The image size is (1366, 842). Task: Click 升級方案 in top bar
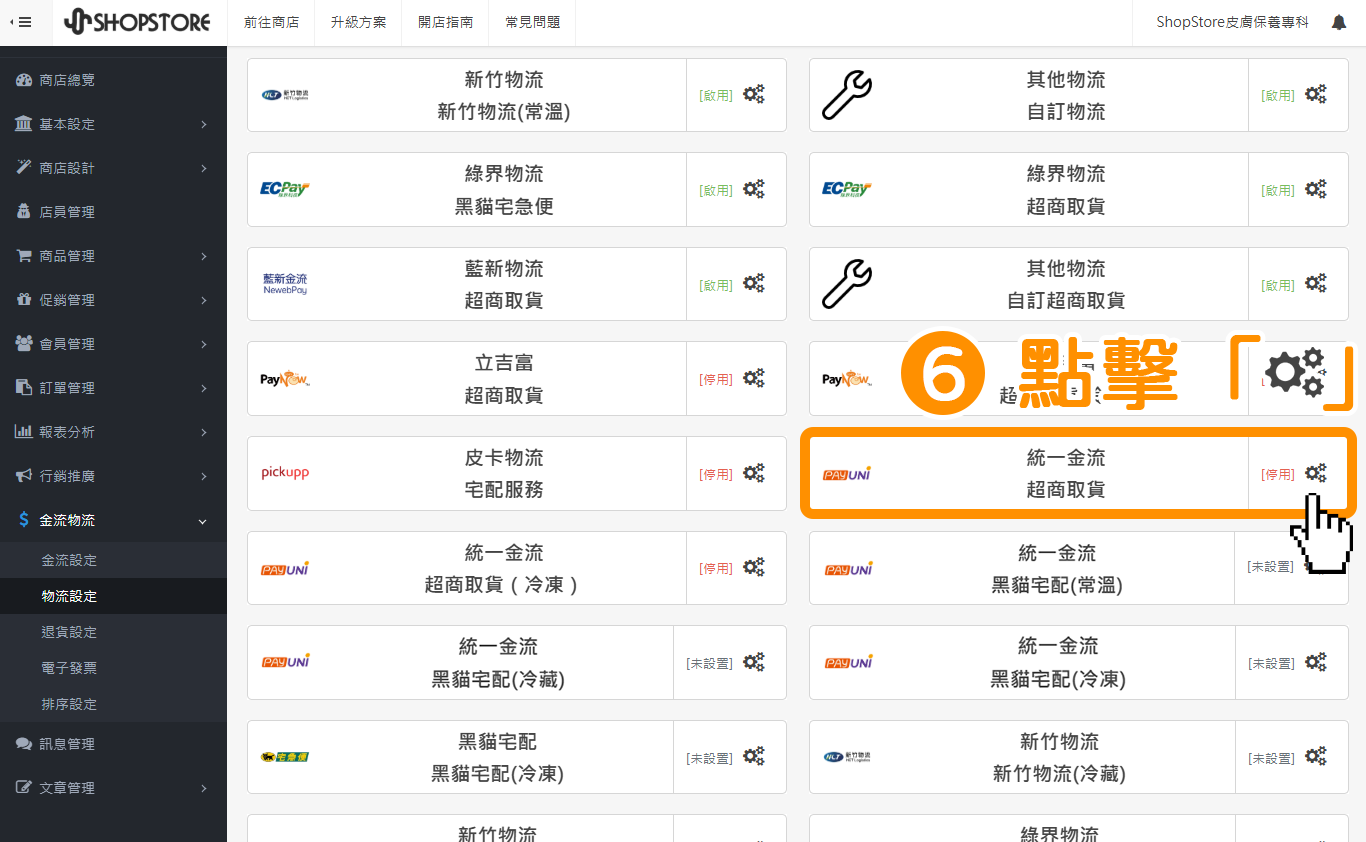point(358,22)
